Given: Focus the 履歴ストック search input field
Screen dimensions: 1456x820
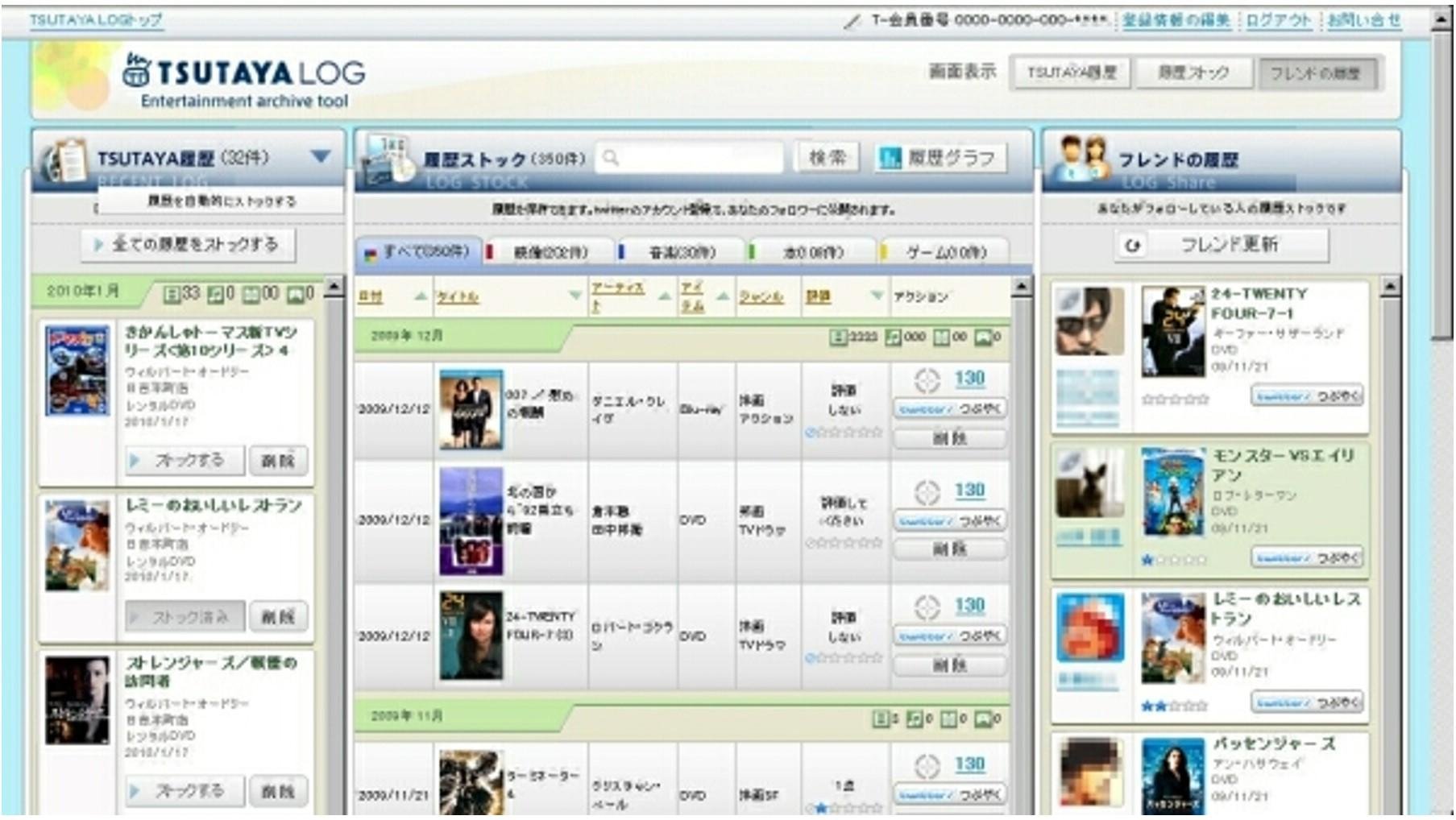Looking at the screenshot, I should tap(690, 158).
